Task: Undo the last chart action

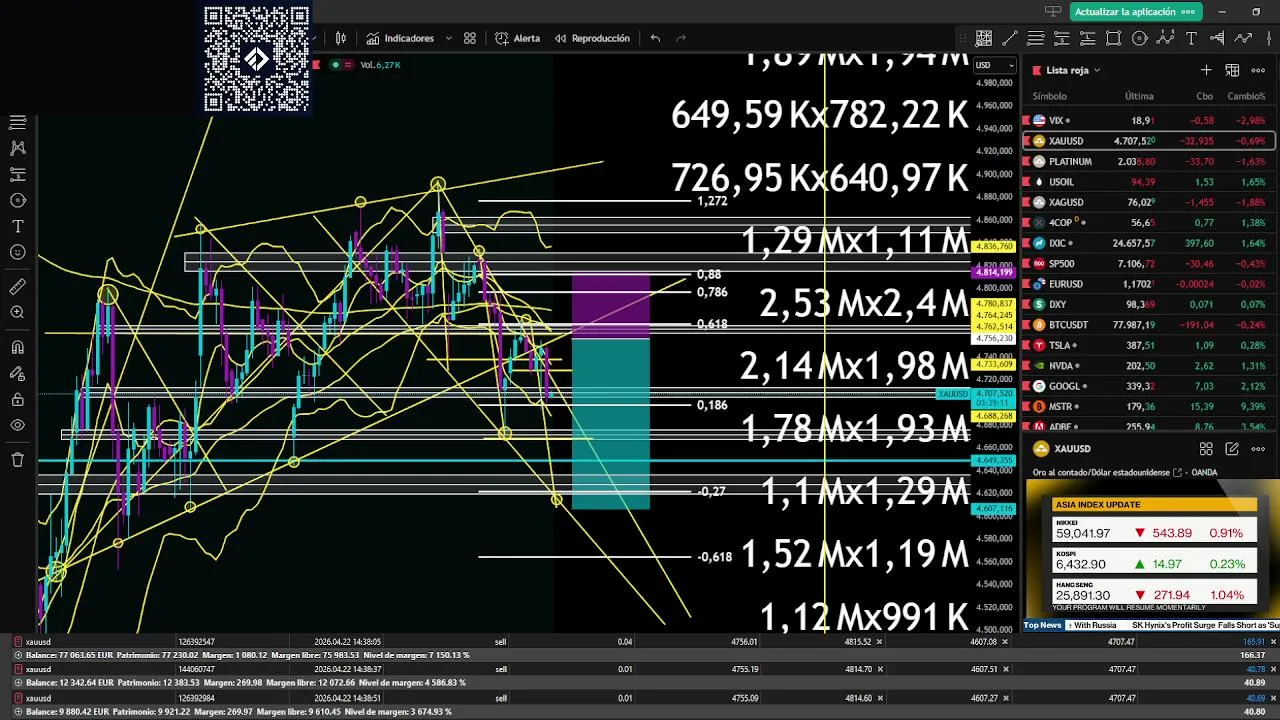Action: point(655,38)
